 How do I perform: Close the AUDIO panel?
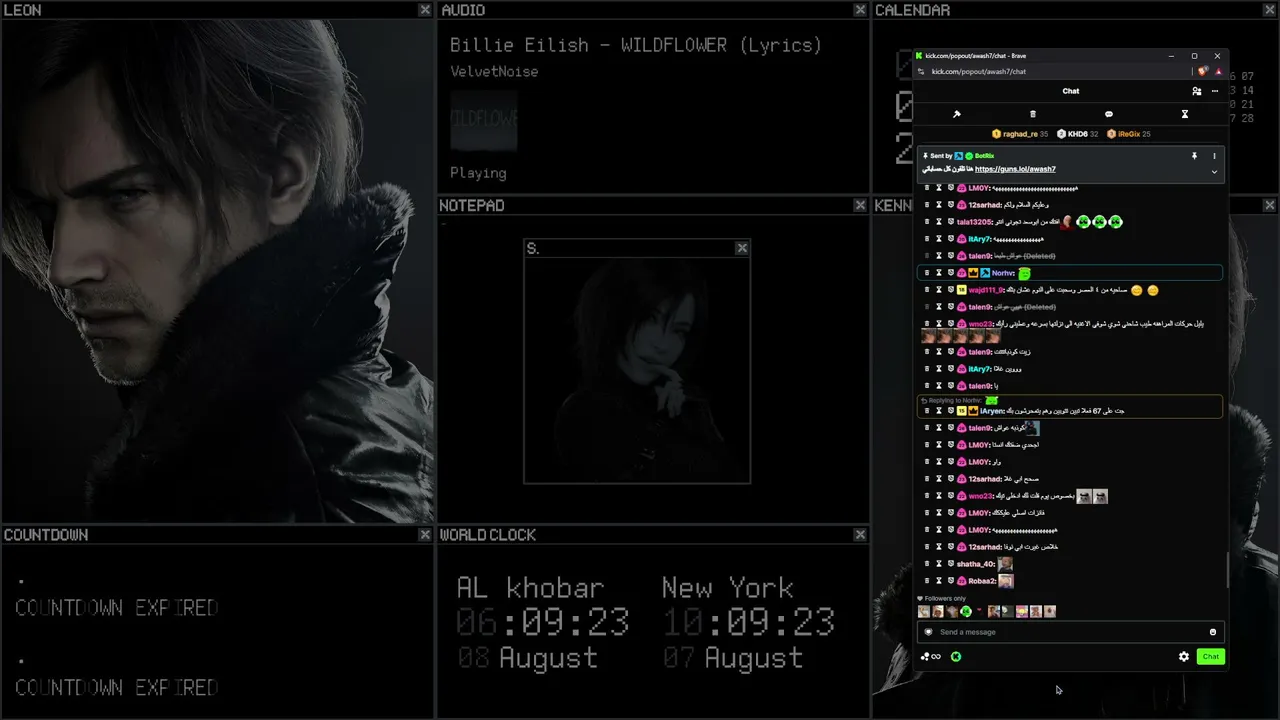pos(860,10)
